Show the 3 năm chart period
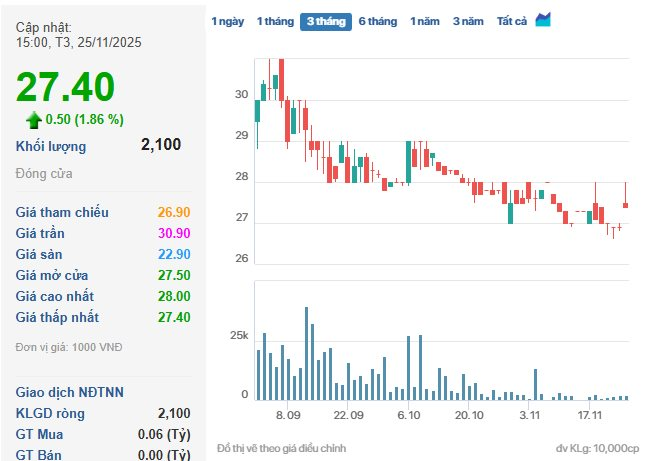 click(469, 22)
